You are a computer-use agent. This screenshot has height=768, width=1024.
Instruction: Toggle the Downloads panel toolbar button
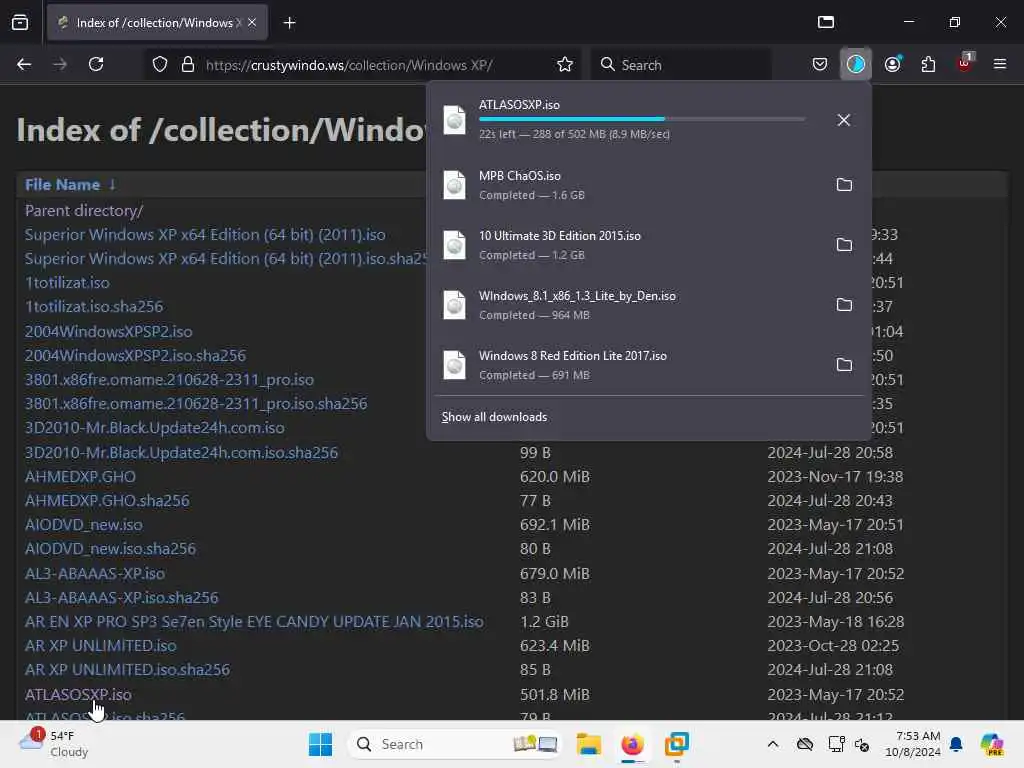(856, 64)
